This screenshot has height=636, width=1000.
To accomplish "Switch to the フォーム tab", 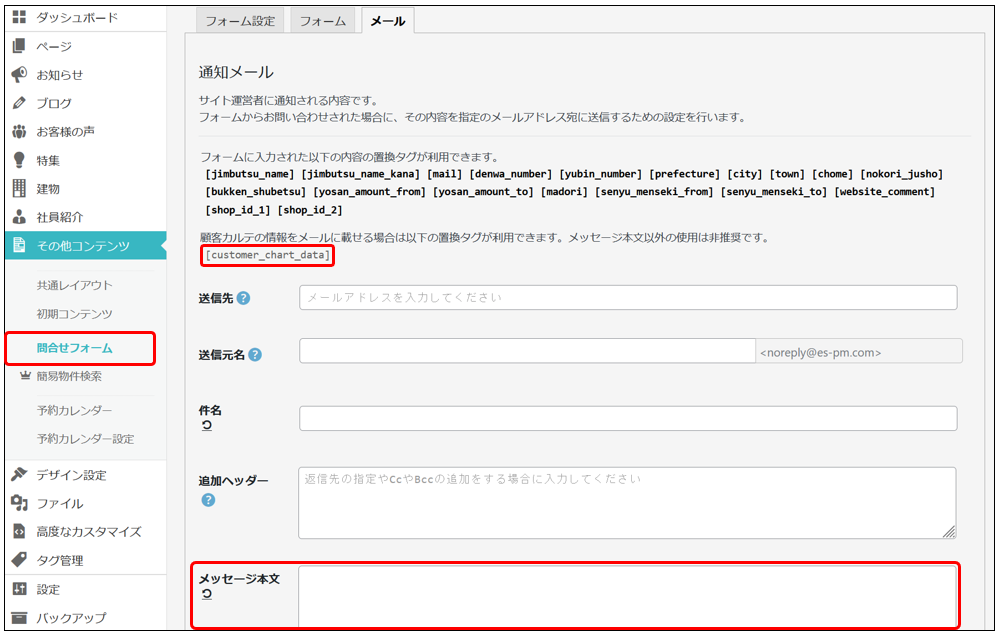I will (323, 21).
